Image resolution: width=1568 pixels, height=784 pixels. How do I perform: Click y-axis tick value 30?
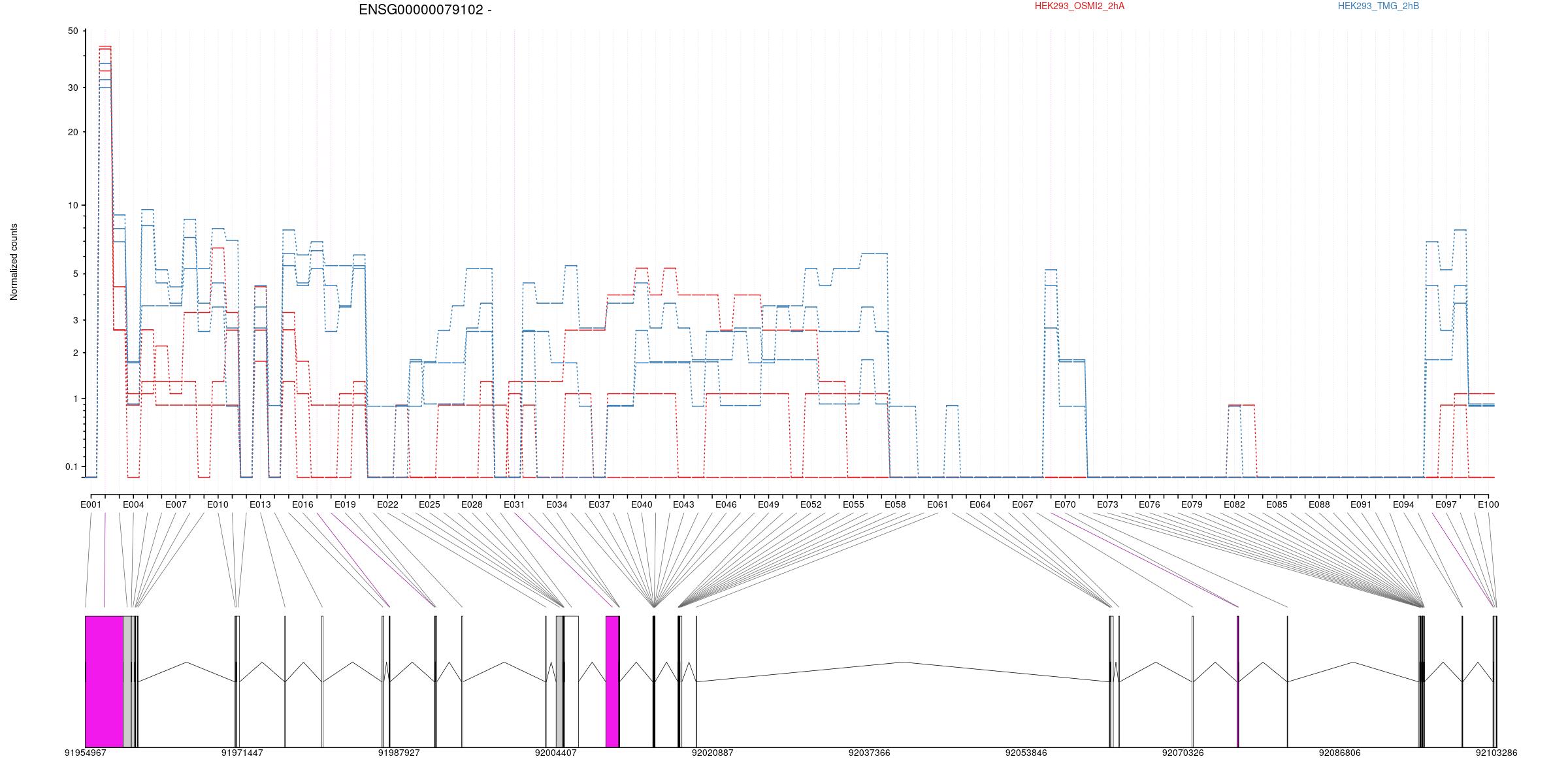[73, 88]
